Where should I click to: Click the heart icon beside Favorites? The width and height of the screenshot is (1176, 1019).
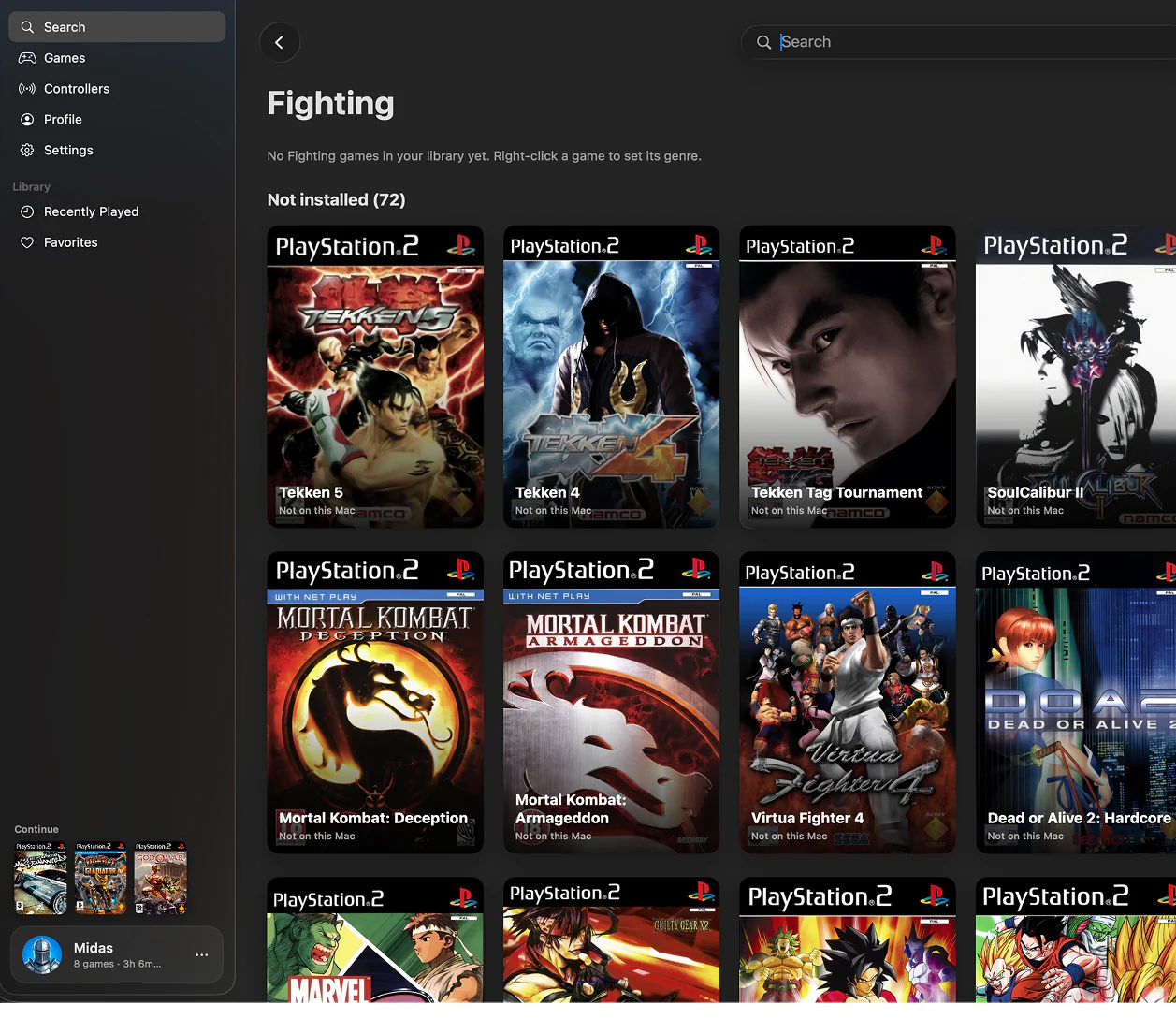(27, 242)
